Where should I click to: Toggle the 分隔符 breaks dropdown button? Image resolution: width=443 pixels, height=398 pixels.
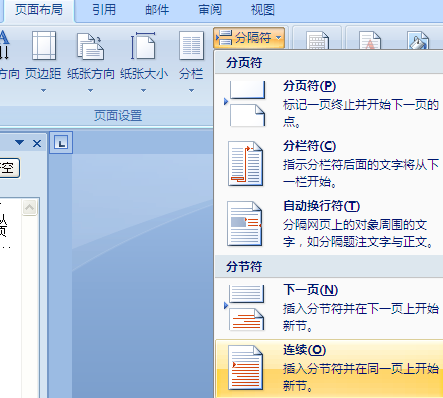point(249,38)
